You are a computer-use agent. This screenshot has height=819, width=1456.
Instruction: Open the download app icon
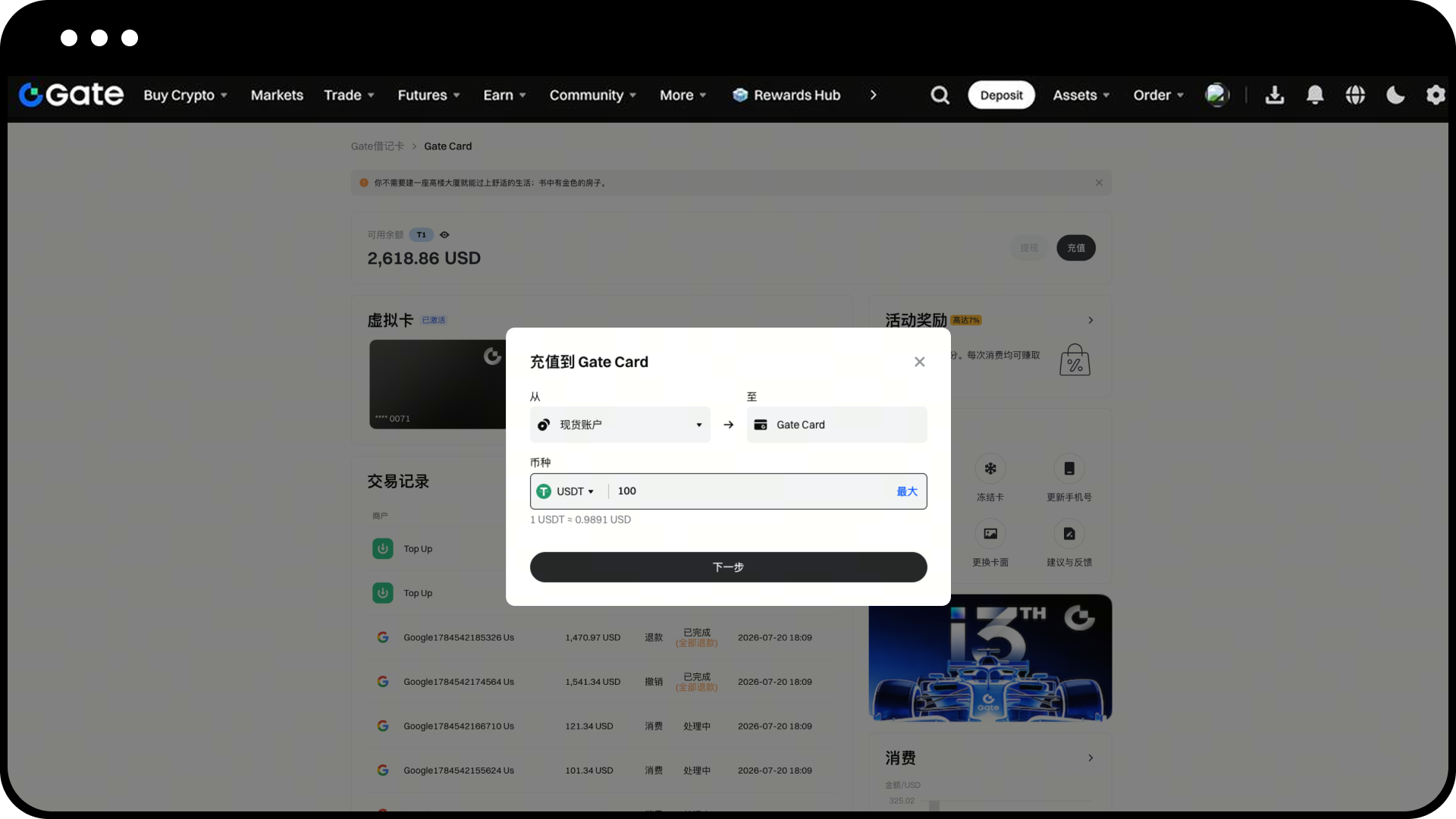coord(1275,95)
